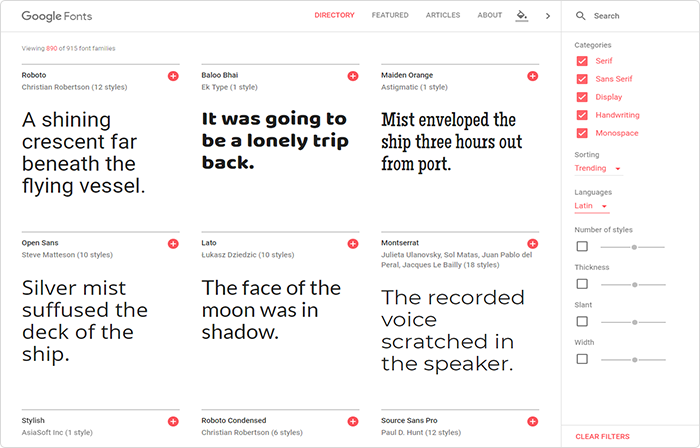This screenshot has width=700, height=448.
Task: Open the Latin languages dropdown
Action: [591, 206]
